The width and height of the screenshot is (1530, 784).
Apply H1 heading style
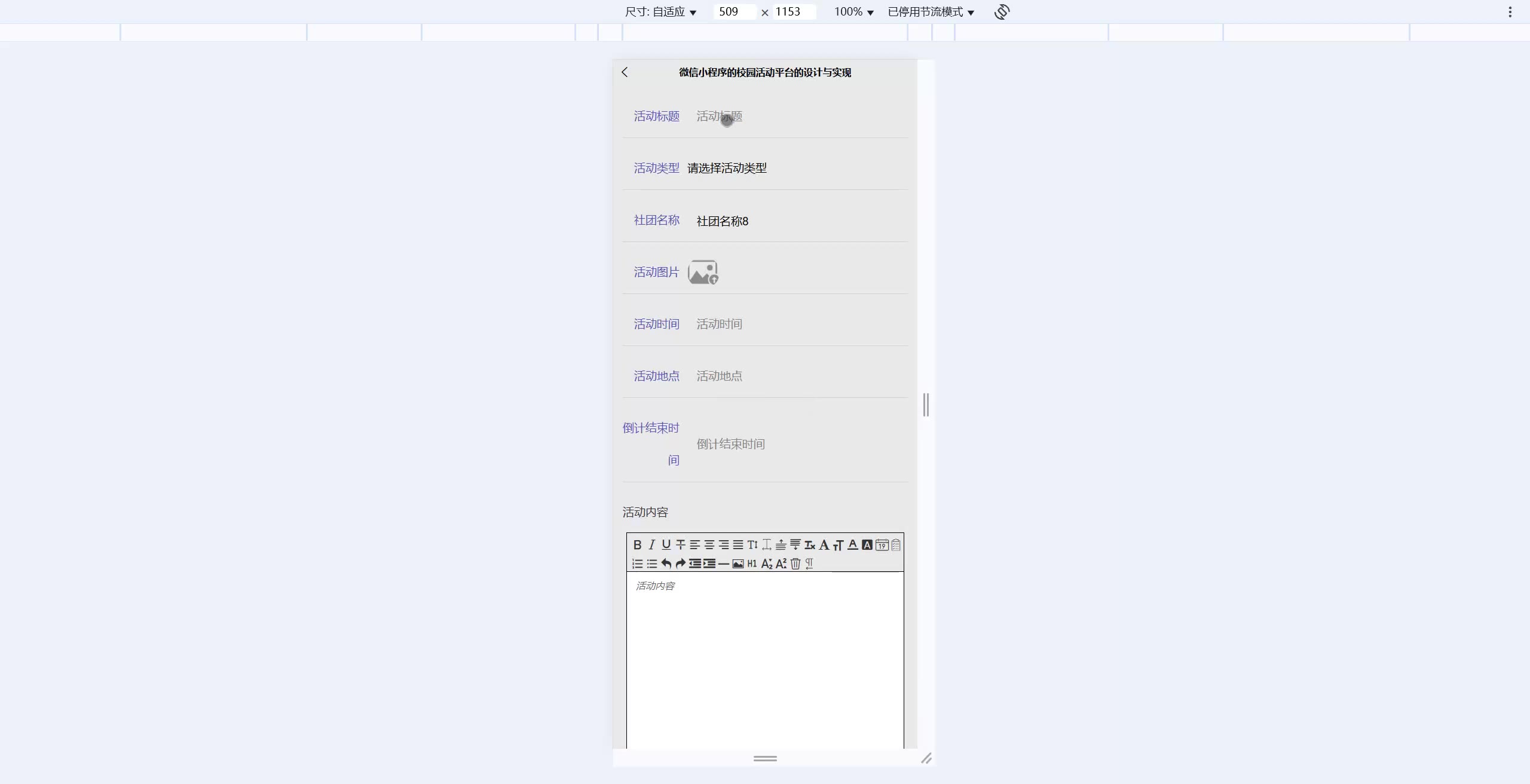point(752,563)
